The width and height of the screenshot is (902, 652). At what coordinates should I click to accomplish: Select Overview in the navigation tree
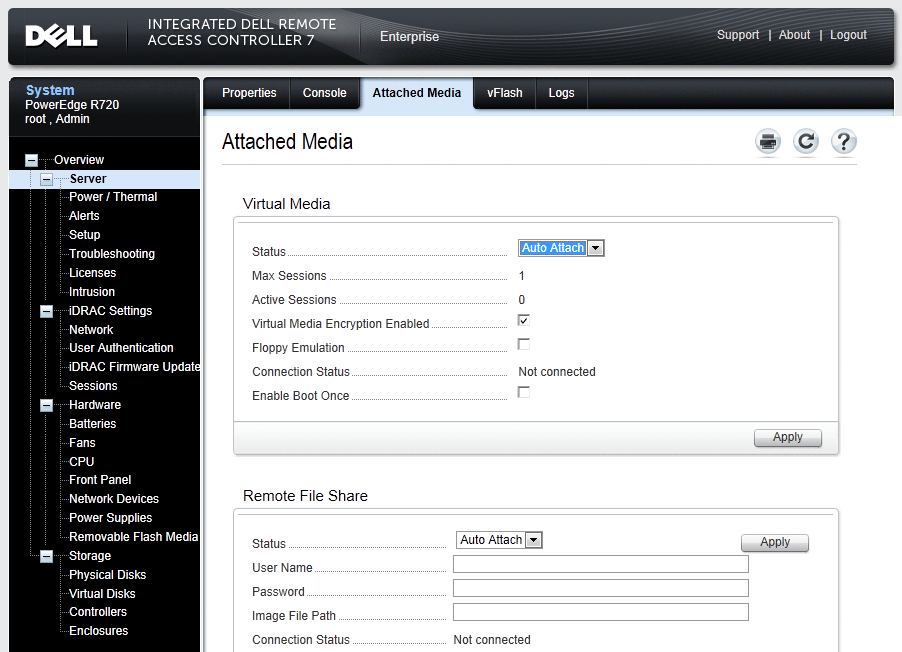[79, 160]
